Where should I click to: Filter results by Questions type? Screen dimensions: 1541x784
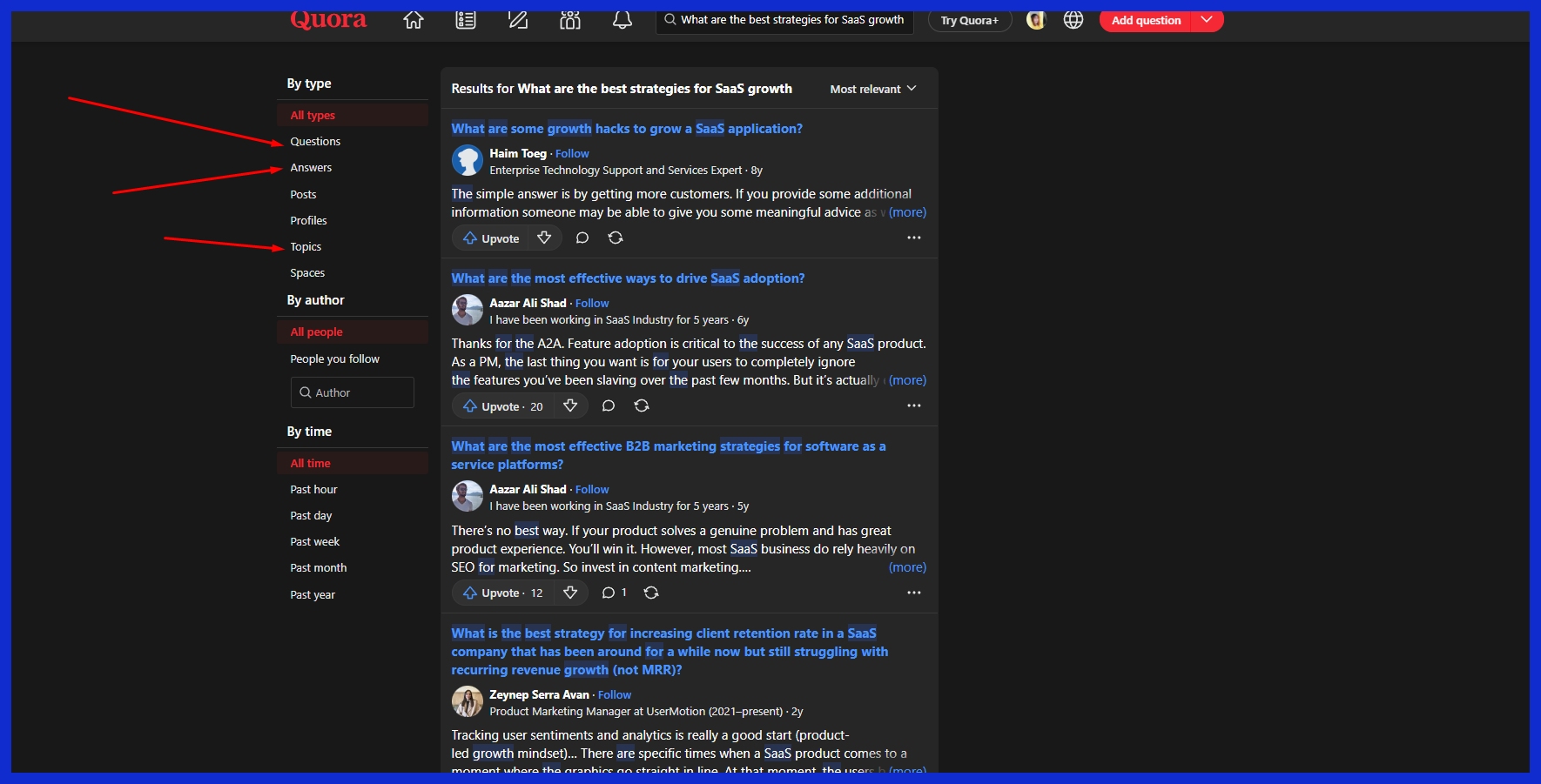coord(315,142)
